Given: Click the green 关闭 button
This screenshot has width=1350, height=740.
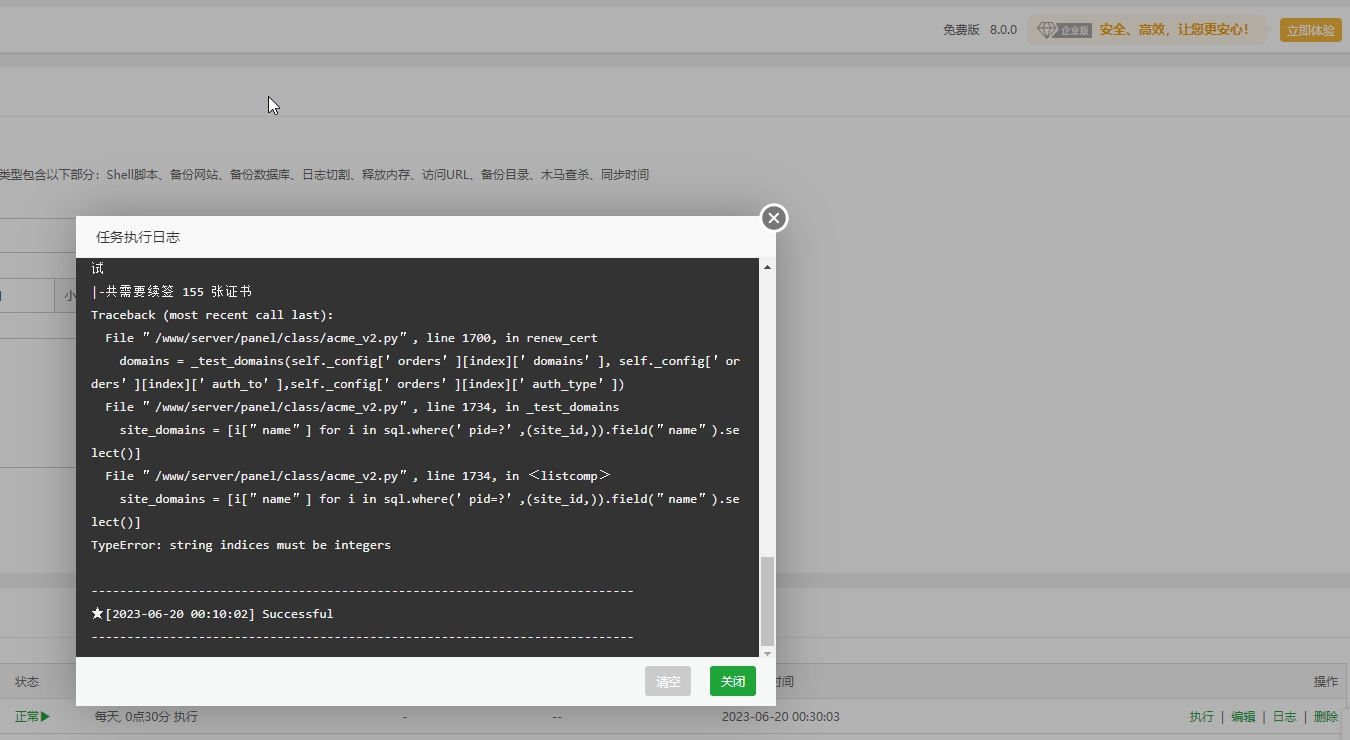Looking at the screenshot, I should tap(733, 681).
